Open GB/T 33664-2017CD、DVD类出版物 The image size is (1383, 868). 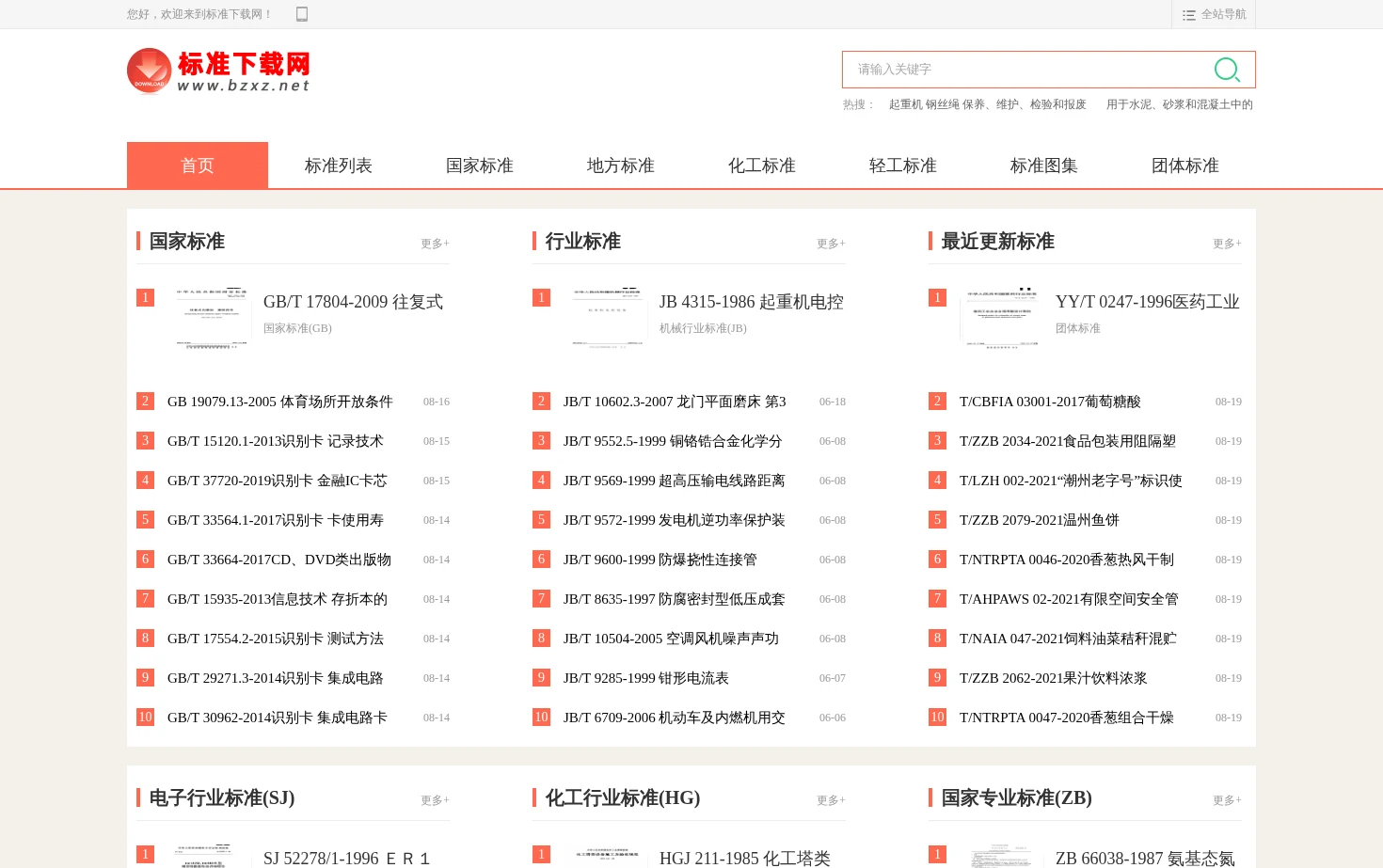279,560
